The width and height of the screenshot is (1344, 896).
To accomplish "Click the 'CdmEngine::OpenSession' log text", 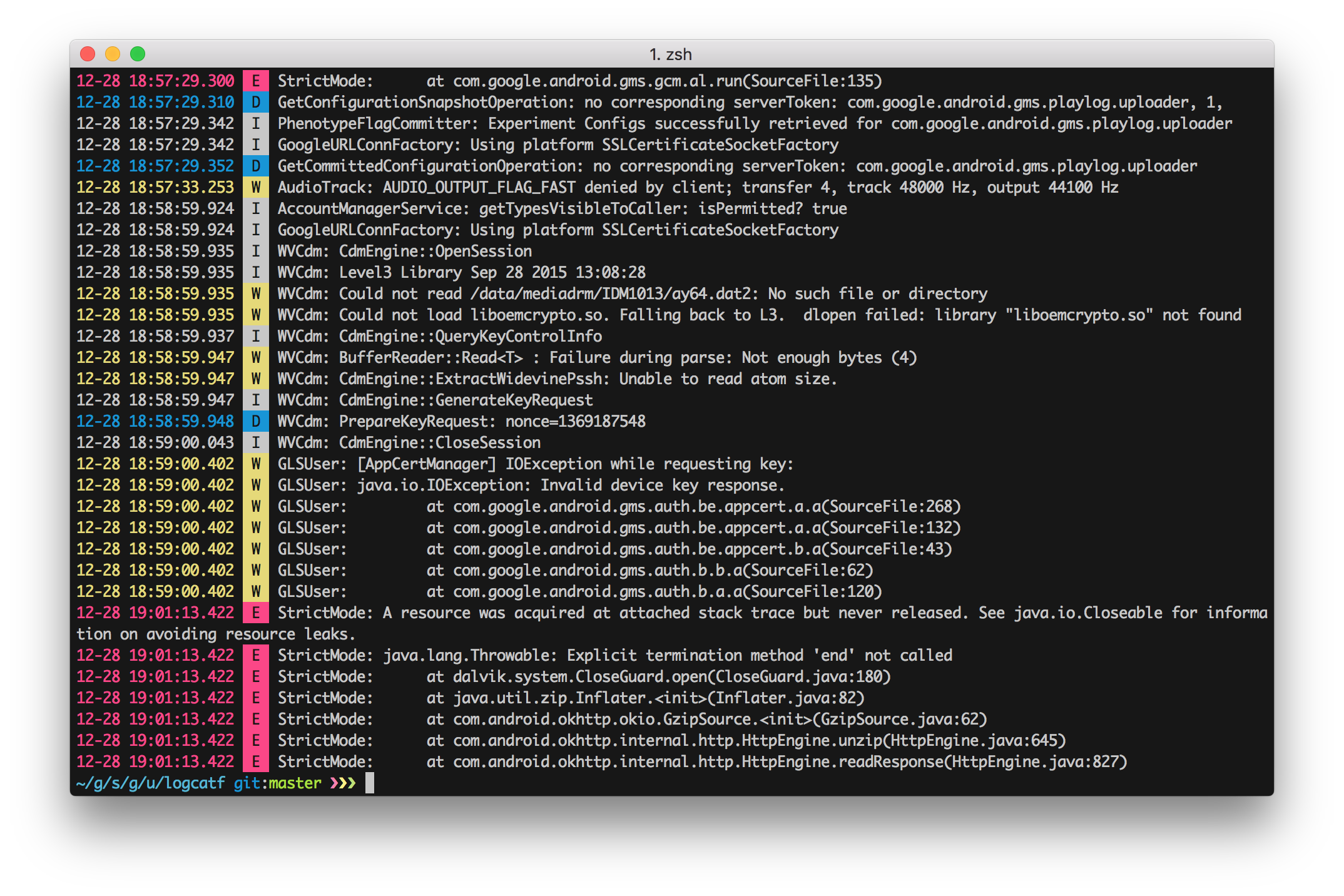I will click(435, 251).
